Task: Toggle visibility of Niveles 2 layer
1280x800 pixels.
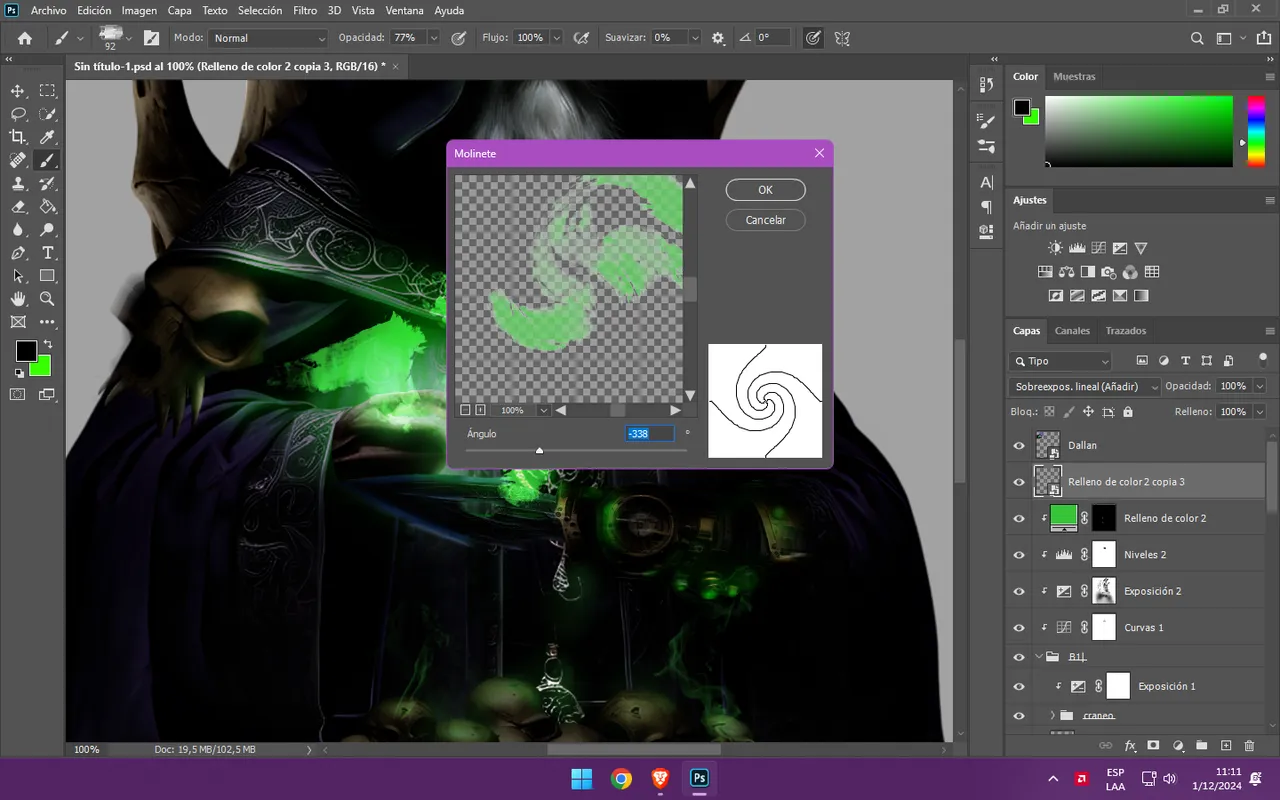Action: 1019,555
